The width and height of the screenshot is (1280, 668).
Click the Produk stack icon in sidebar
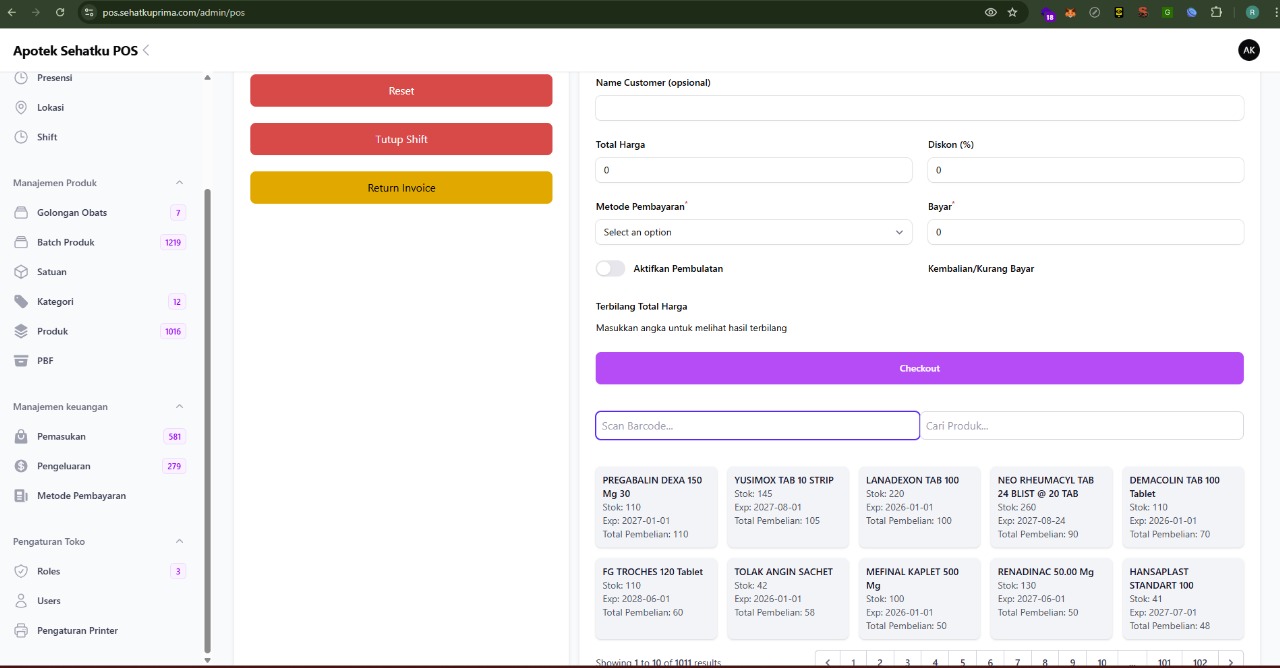(x=21, y=331)
